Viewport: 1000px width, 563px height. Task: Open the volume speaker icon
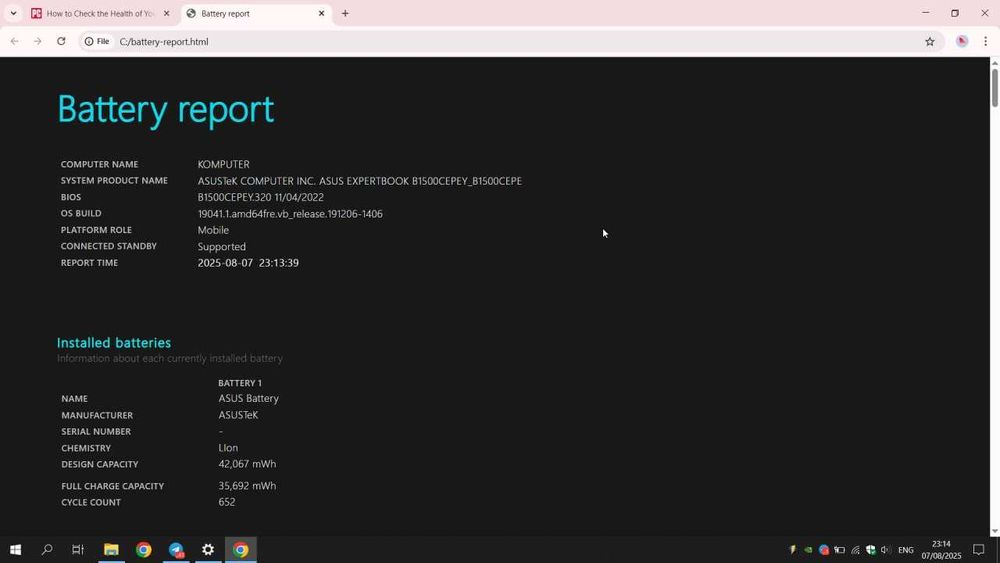tap(885, 550)
